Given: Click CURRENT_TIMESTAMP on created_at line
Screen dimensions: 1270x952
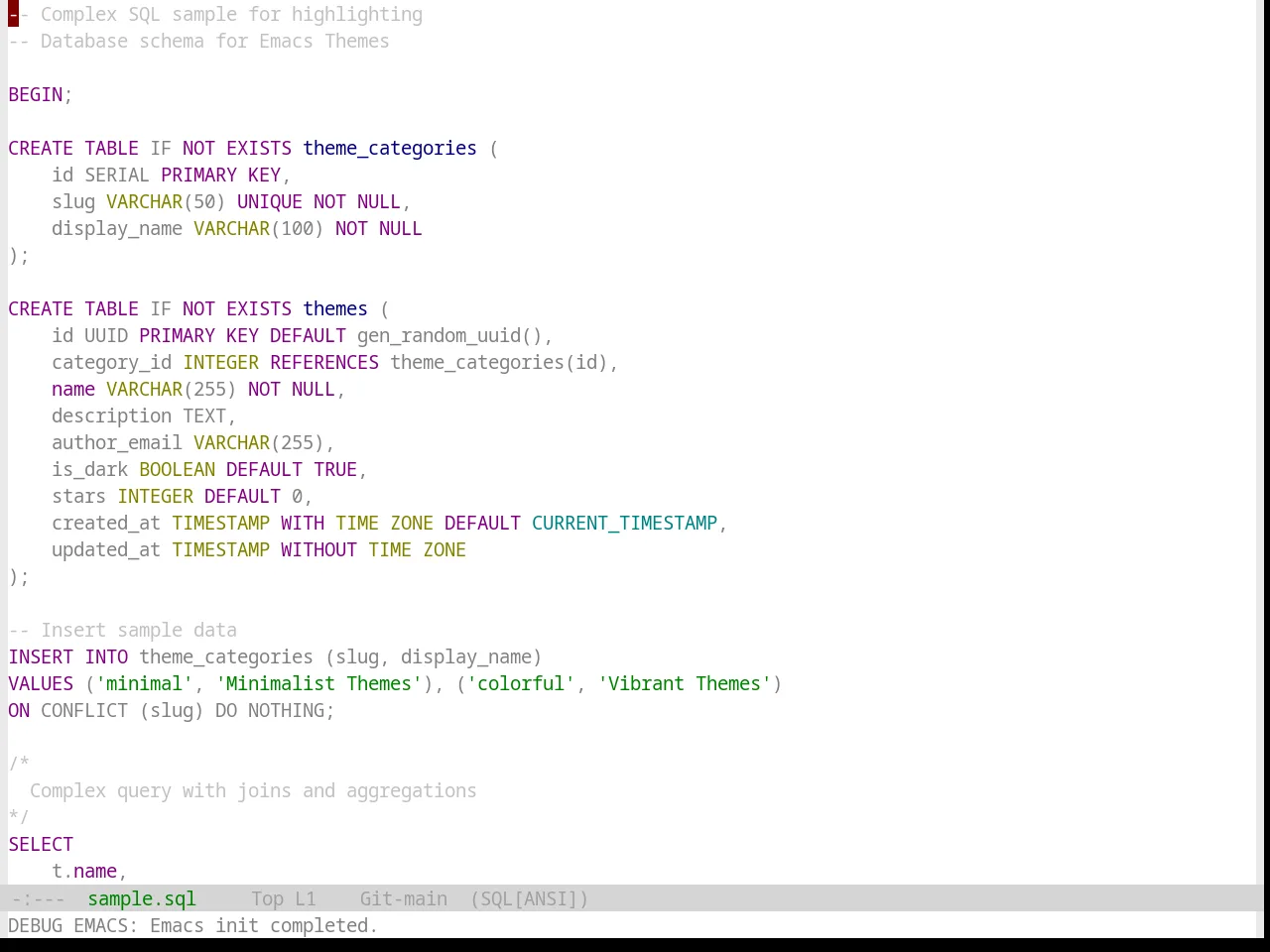Looking at the screenshot, I should point(624,523).
